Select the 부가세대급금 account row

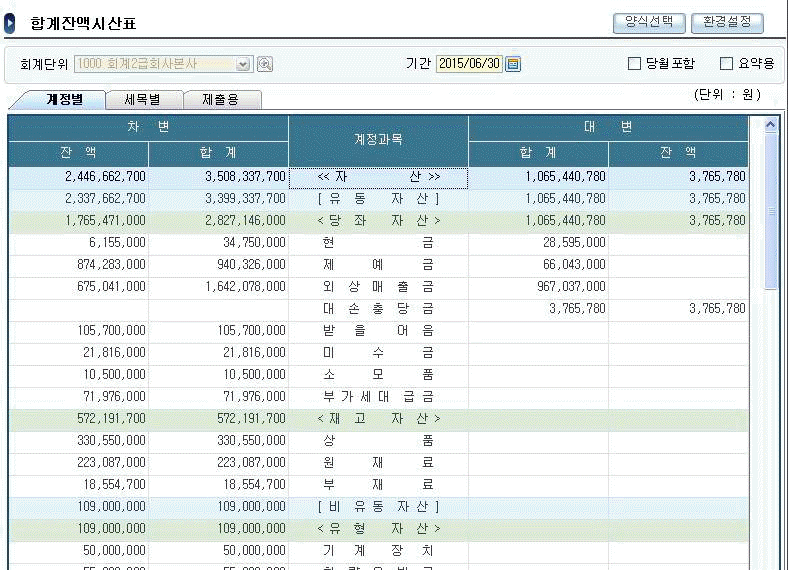(378, 396)
